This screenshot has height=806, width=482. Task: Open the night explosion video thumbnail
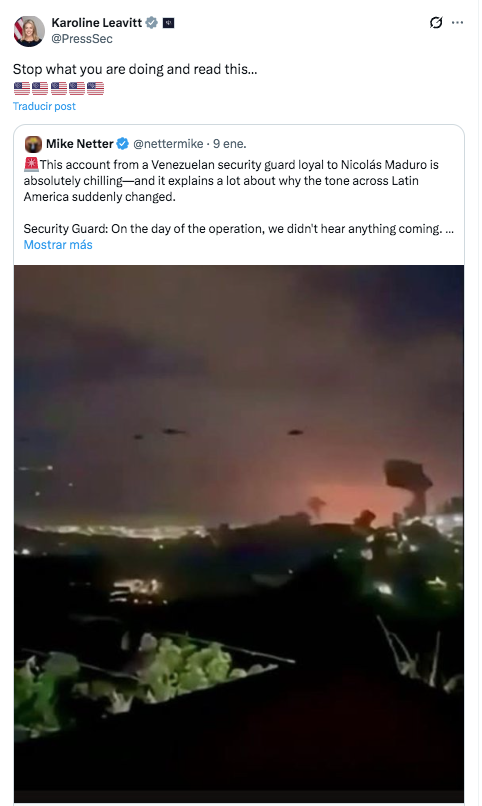[239, 534]
